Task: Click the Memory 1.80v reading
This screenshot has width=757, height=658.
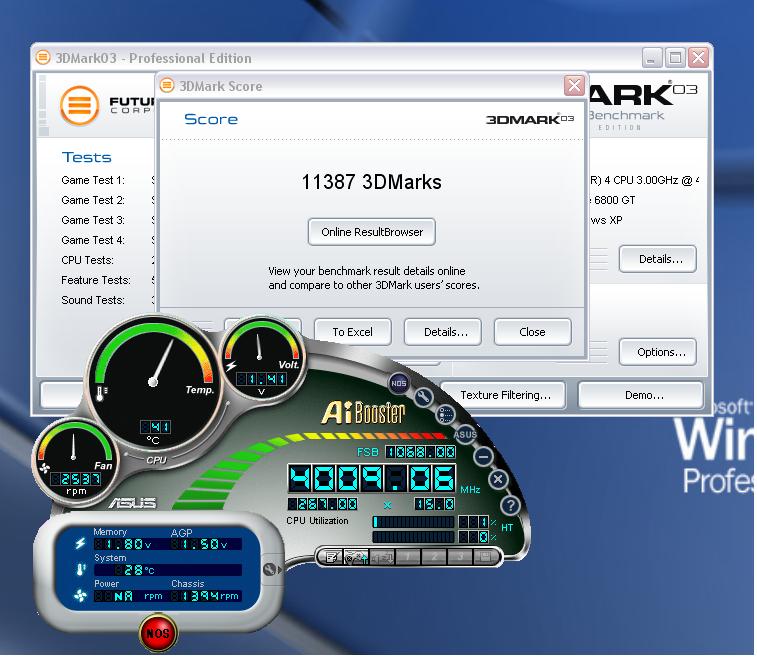Action: pos(123,544)
